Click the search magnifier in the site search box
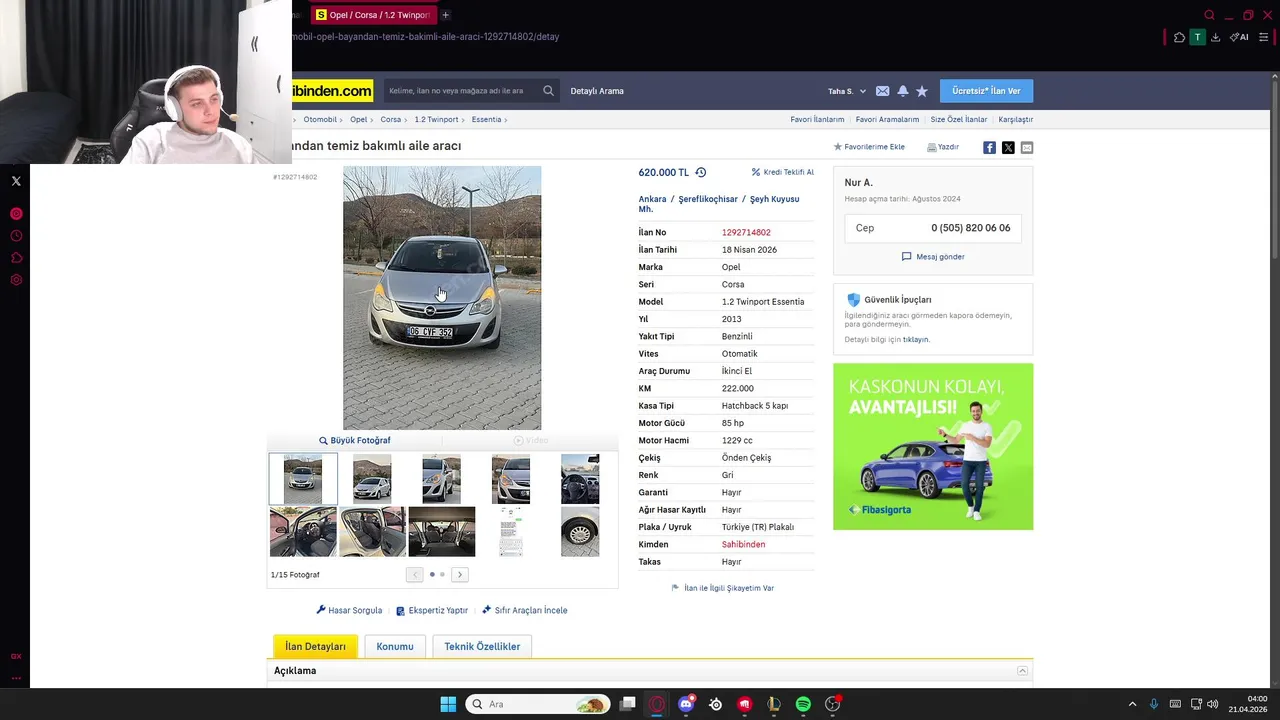The width and height of the screenshot is (1280, 720). click(548, 91)
